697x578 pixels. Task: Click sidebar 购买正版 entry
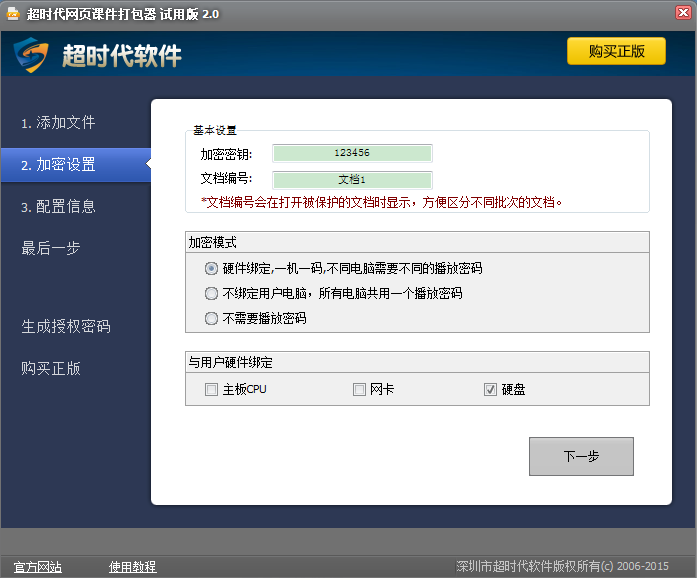click(x=51, y=368)
